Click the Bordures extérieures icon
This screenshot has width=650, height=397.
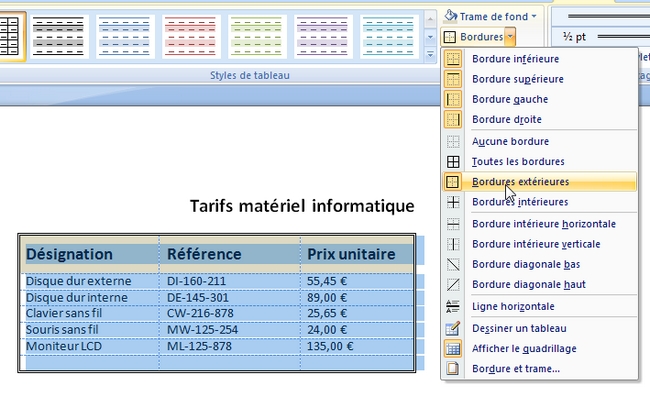tap(453, 182)
